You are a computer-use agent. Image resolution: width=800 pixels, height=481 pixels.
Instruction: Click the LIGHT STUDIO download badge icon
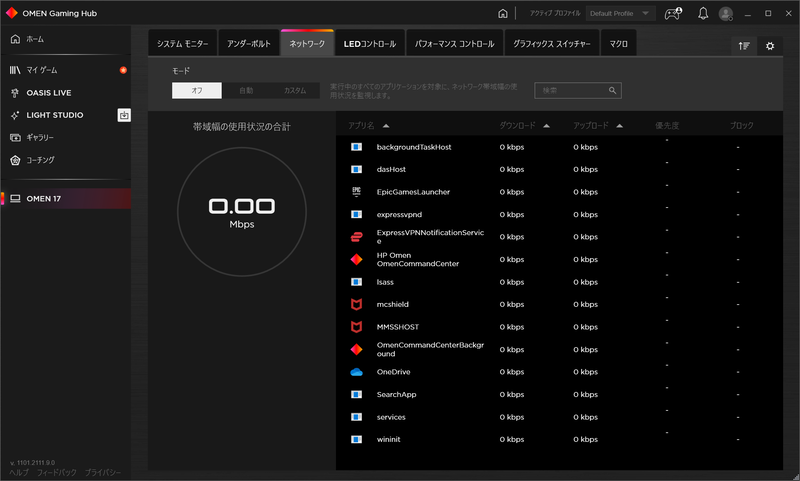point(124,115)
